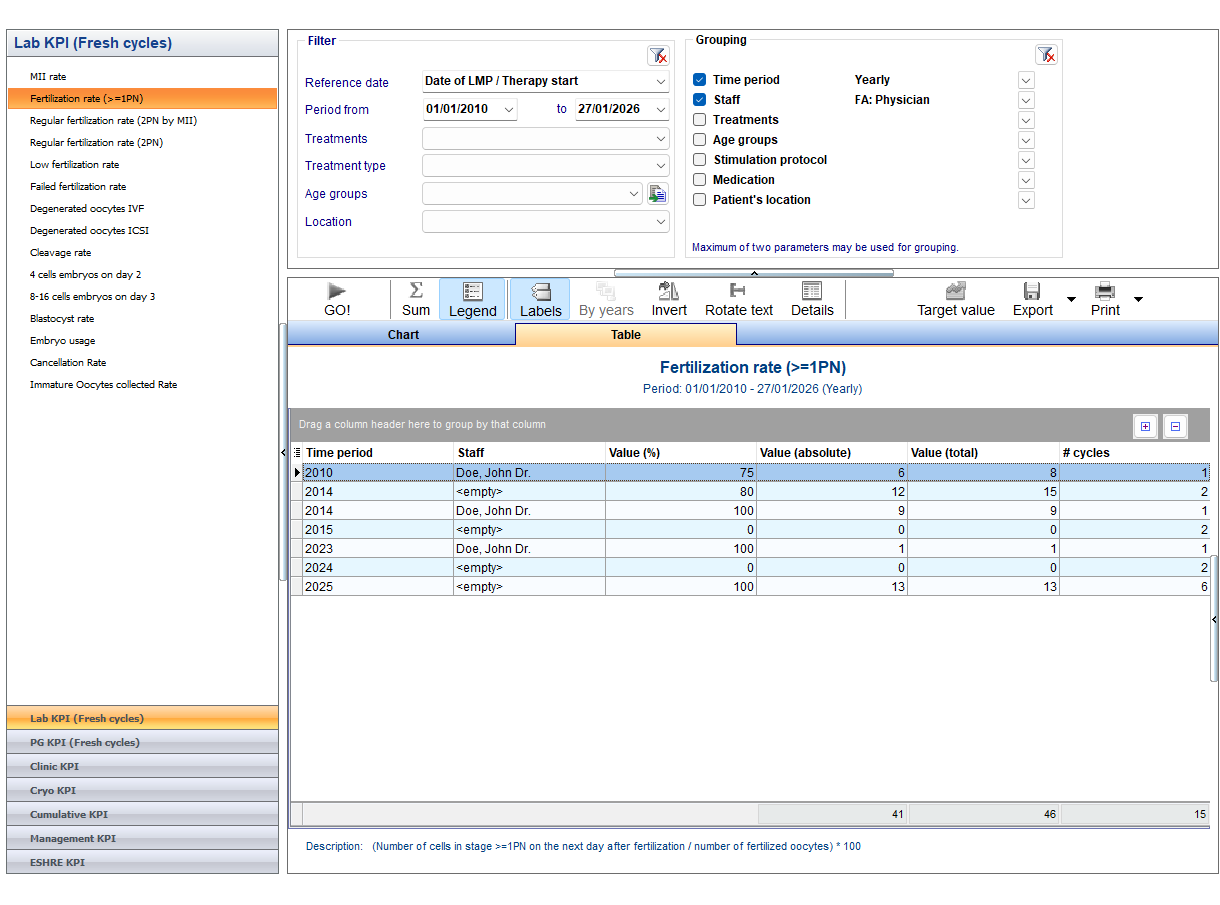Expand all table groups with plus icon
This screenshot has height=905, width=1220.
tap(1145, 426)
